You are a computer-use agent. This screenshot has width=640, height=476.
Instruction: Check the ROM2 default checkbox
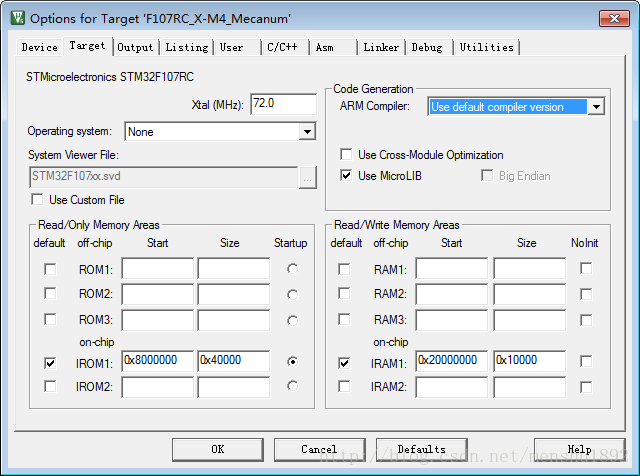click(x=50, y=293)
